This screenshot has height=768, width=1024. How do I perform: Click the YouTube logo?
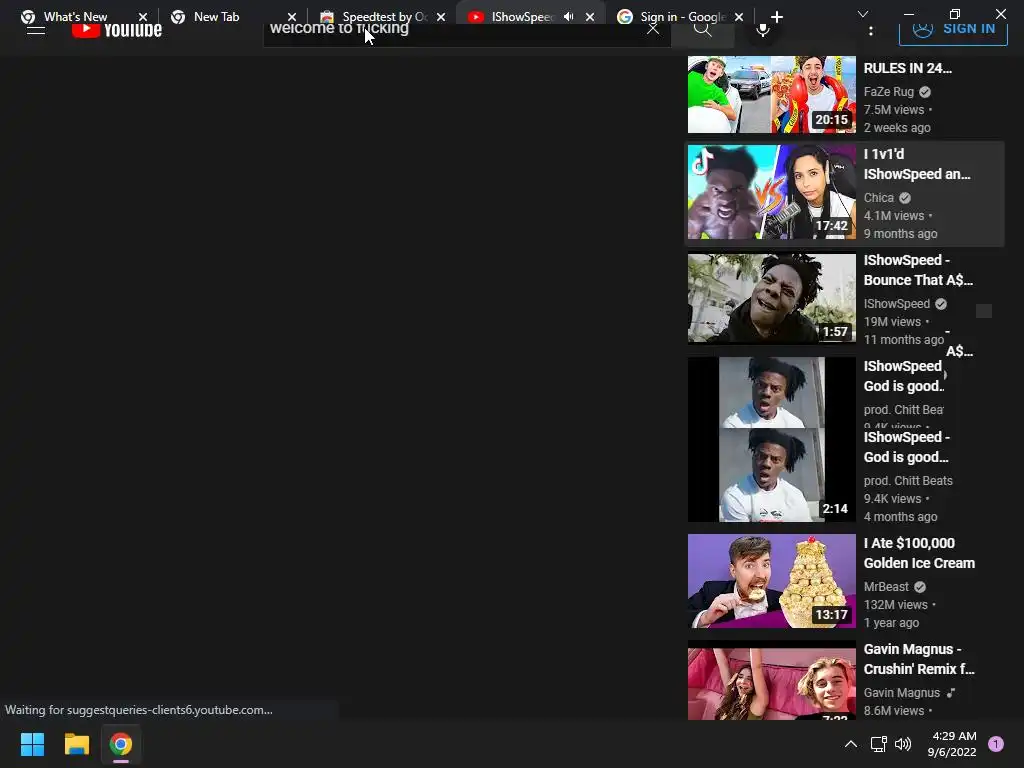click(117, 30)
